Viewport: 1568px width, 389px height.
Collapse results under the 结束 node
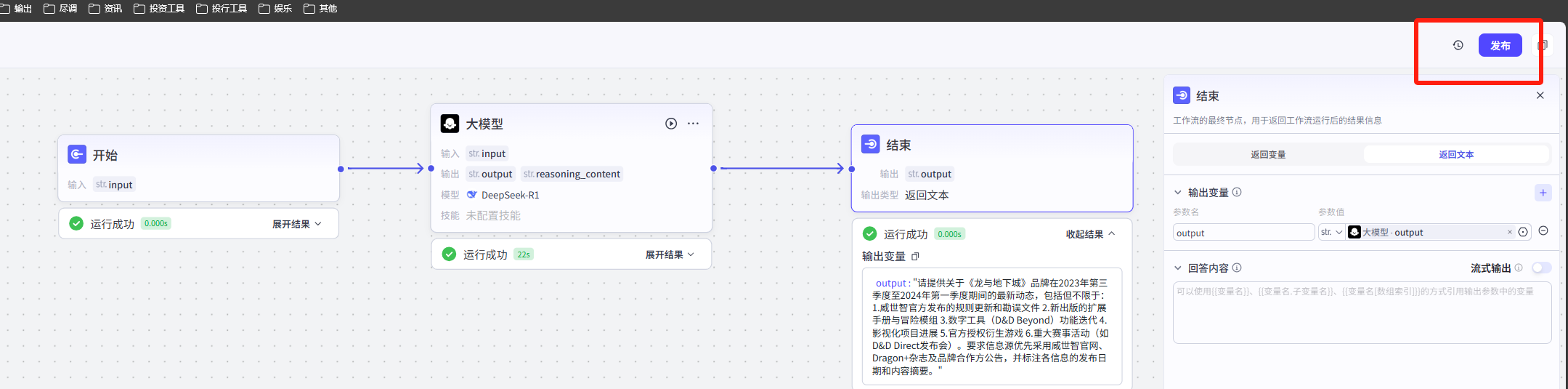(1090, 234)
